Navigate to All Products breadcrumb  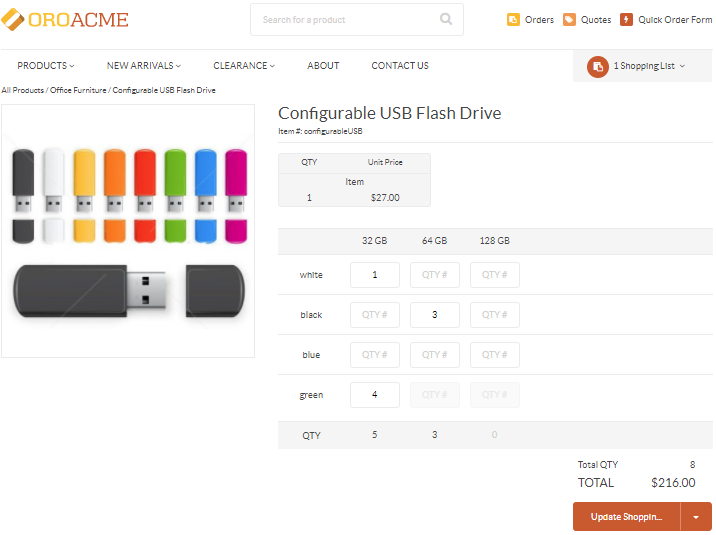coord(22,90)
